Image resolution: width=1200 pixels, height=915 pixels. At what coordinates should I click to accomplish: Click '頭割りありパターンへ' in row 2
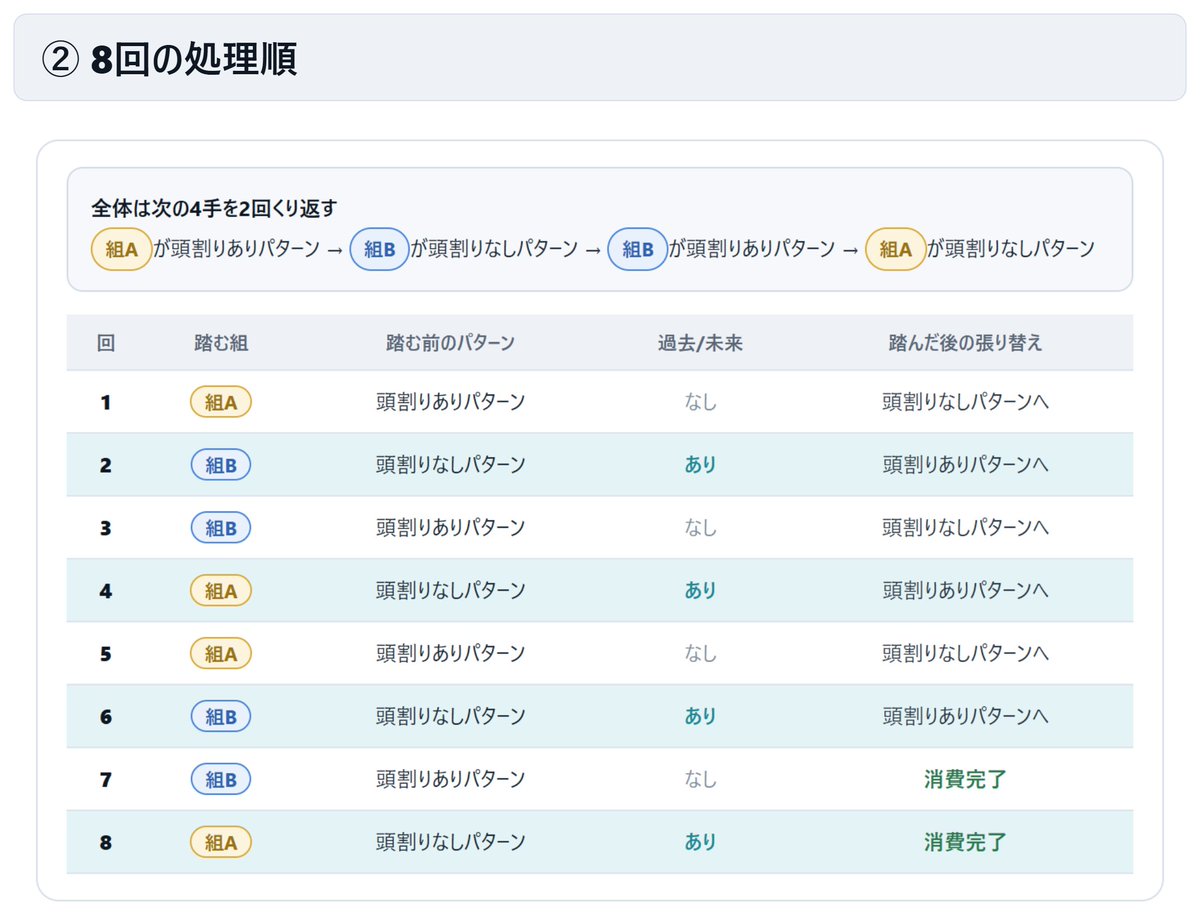tap(965, 465)
